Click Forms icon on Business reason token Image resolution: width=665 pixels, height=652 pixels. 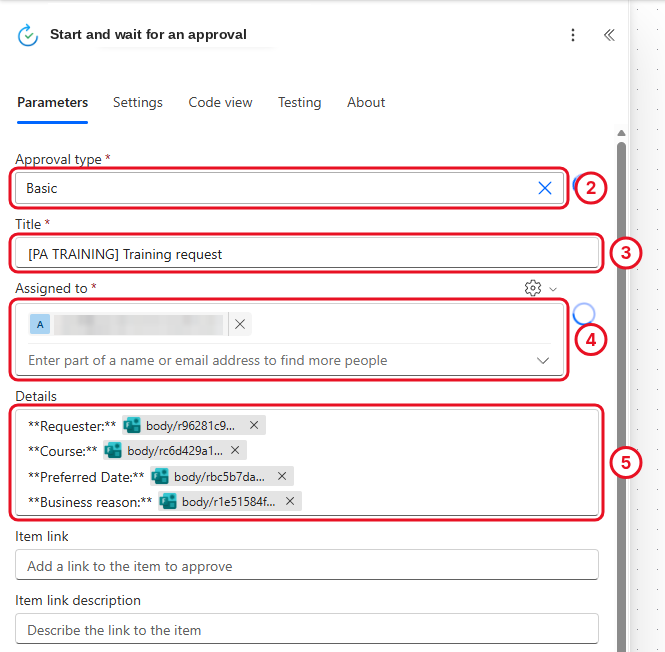click(168, 501)
